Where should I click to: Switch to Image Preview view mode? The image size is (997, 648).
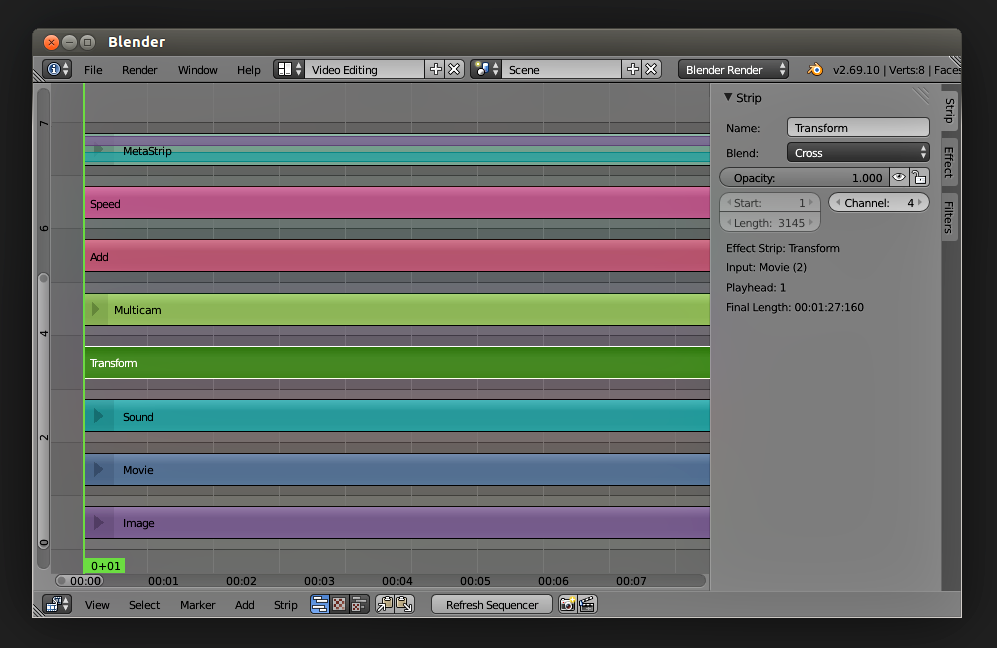click(x=340, y=604)
